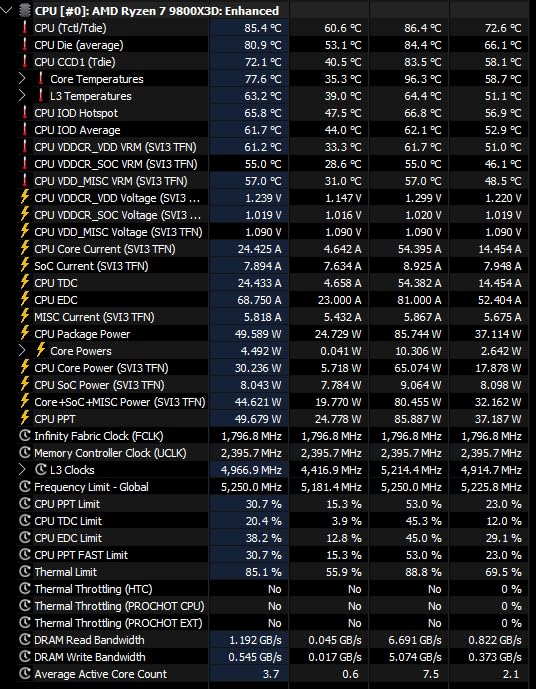Click the thermometer icon beside Core Temperatures
This screenshot has height=689, width=536.
tap(40, 79)
